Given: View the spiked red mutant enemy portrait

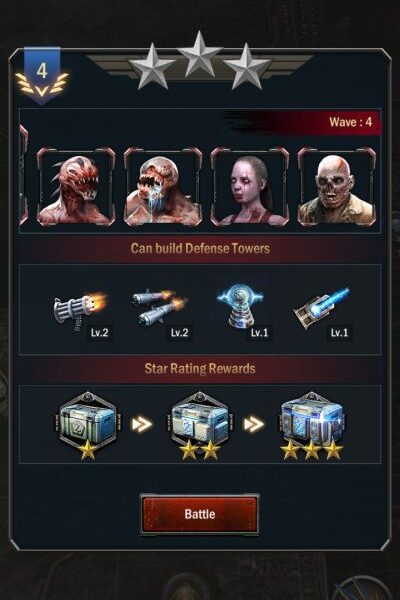Looking at the screenshot, I should (x=75, y=186).
